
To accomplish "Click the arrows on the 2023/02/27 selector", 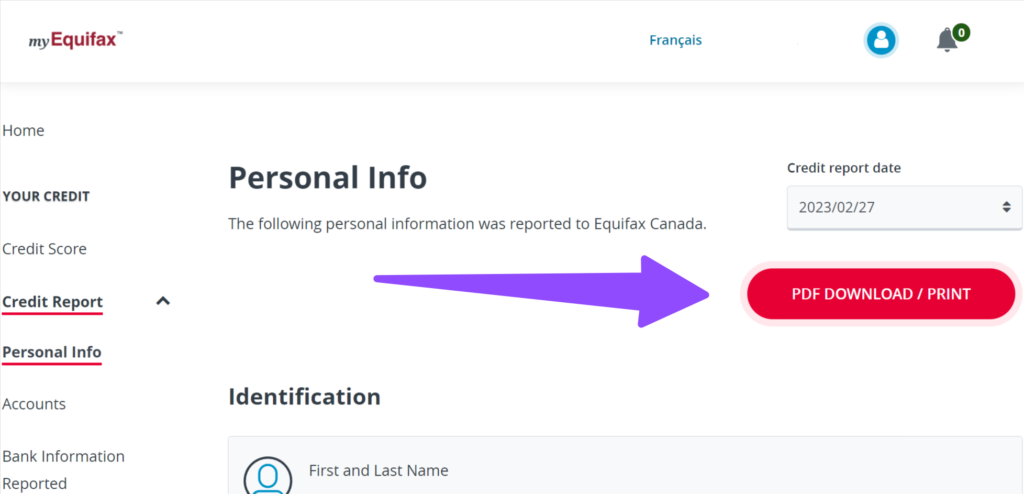I will tap(1006, 207).
